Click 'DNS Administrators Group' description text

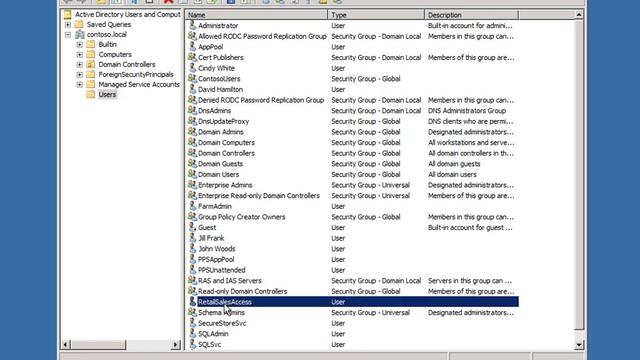coord(467,110)
